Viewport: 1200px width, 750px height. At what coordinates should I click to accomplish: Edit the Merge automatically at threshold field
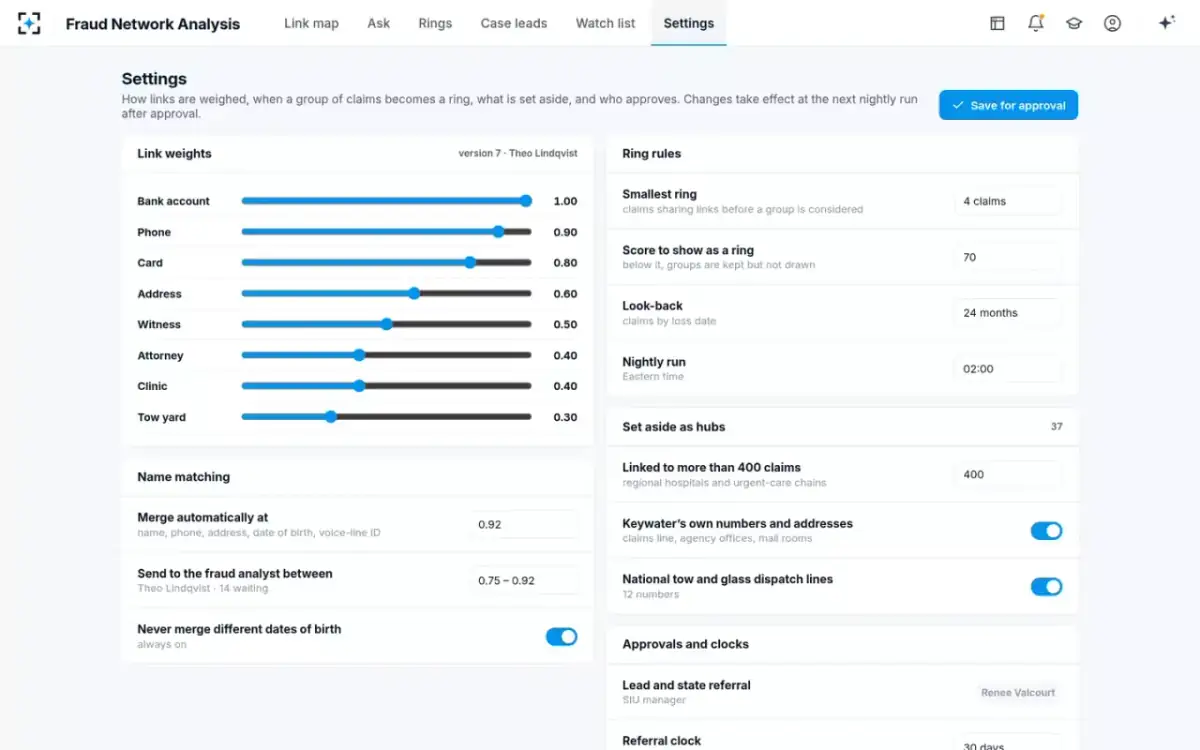point(524,524)
